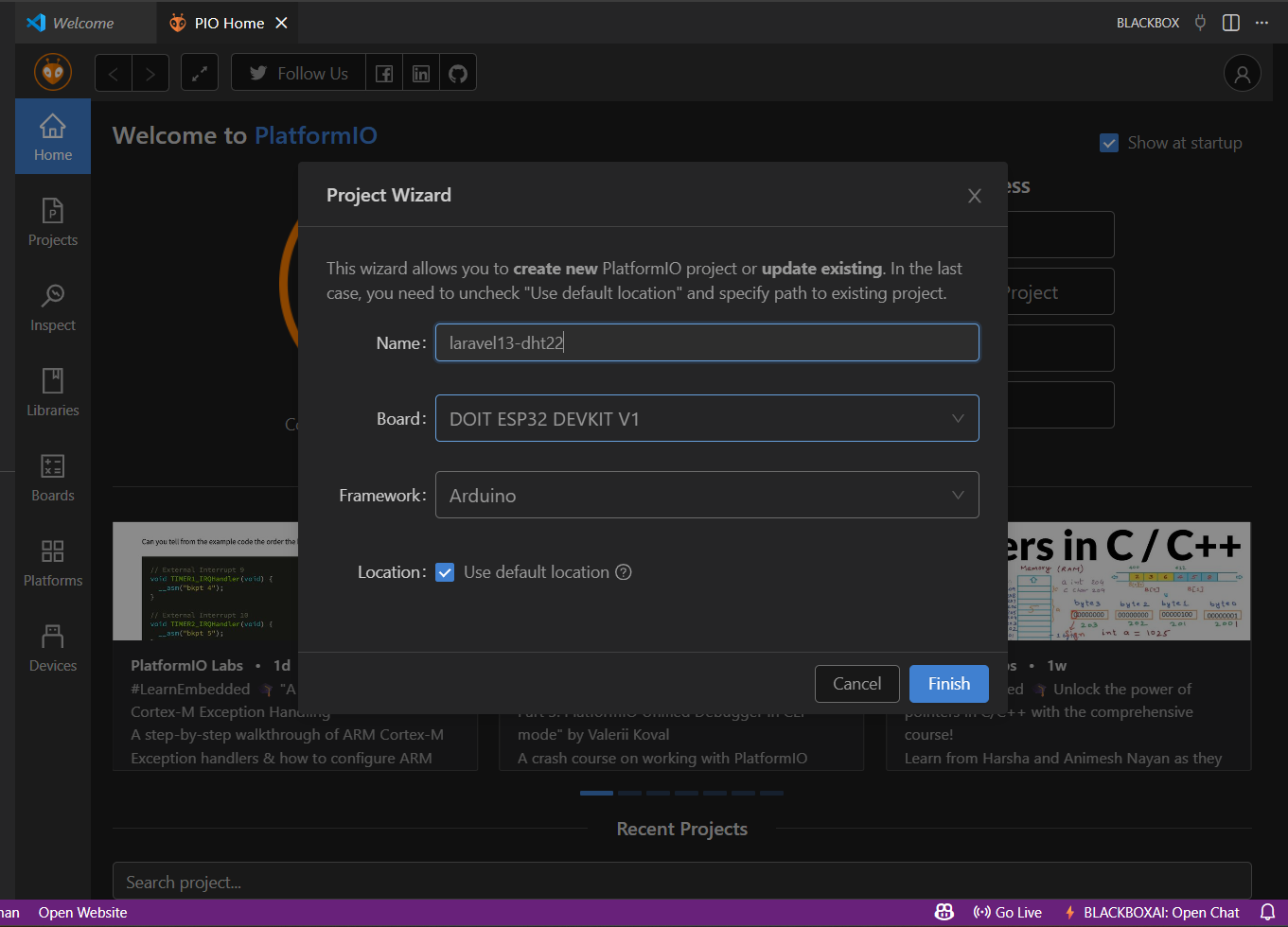The image size is (1288, 927).
Task: Open the Devices section in the sidebar
Action: (53, 647)
